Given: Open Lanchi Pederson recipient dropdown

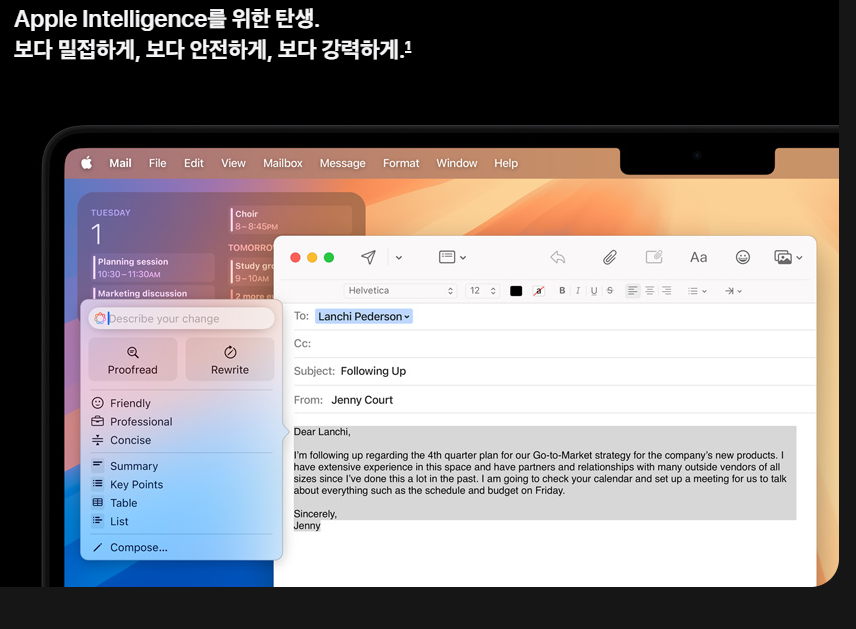Looking at the screenshot, I should (364, 316).
